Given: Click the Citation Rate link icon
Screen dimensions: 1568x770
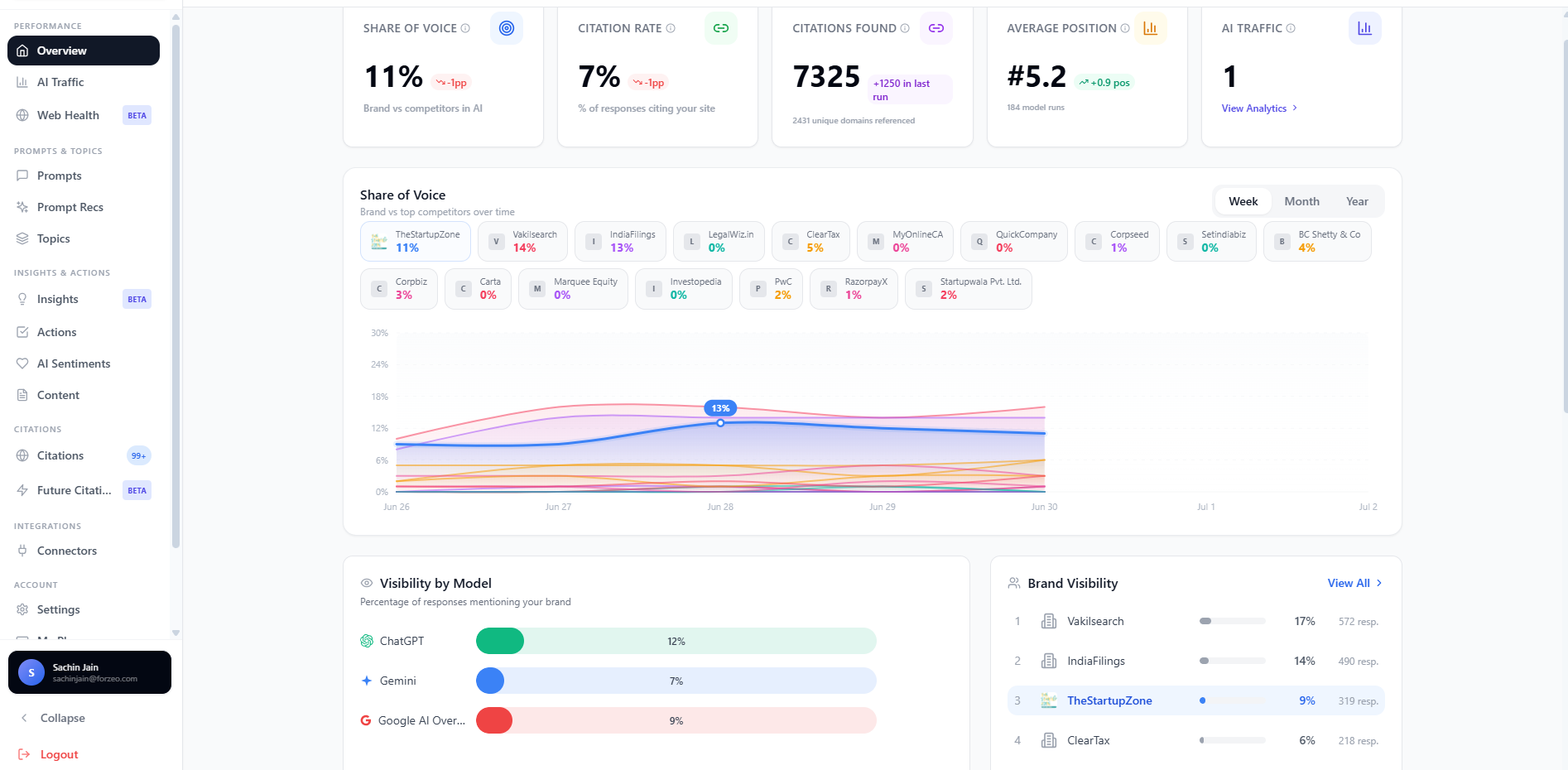Looking at the screenshot, I should point(721,28).
